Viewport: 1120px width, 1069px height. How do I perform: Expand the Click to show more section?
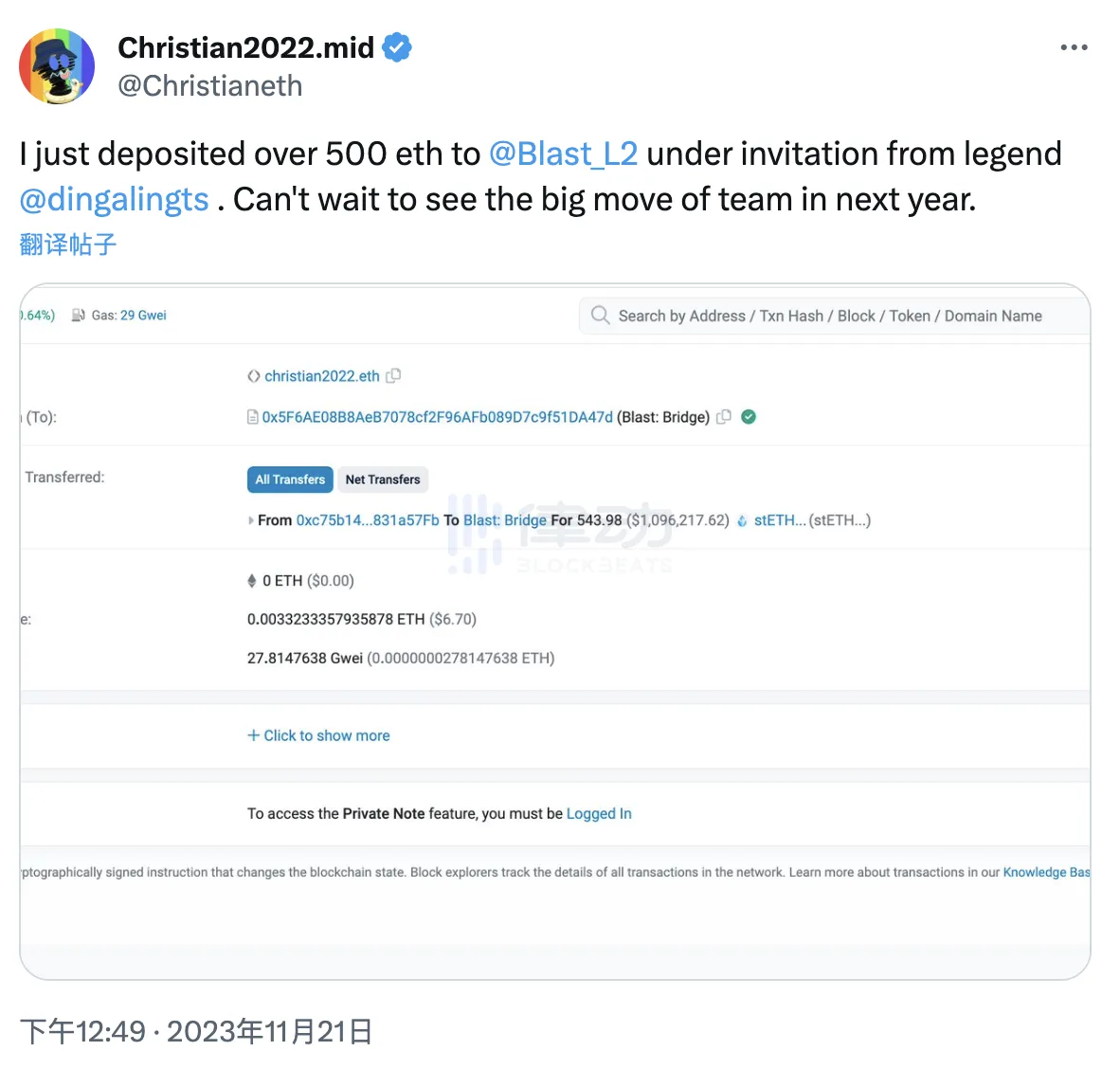click(x=318, y=735)
